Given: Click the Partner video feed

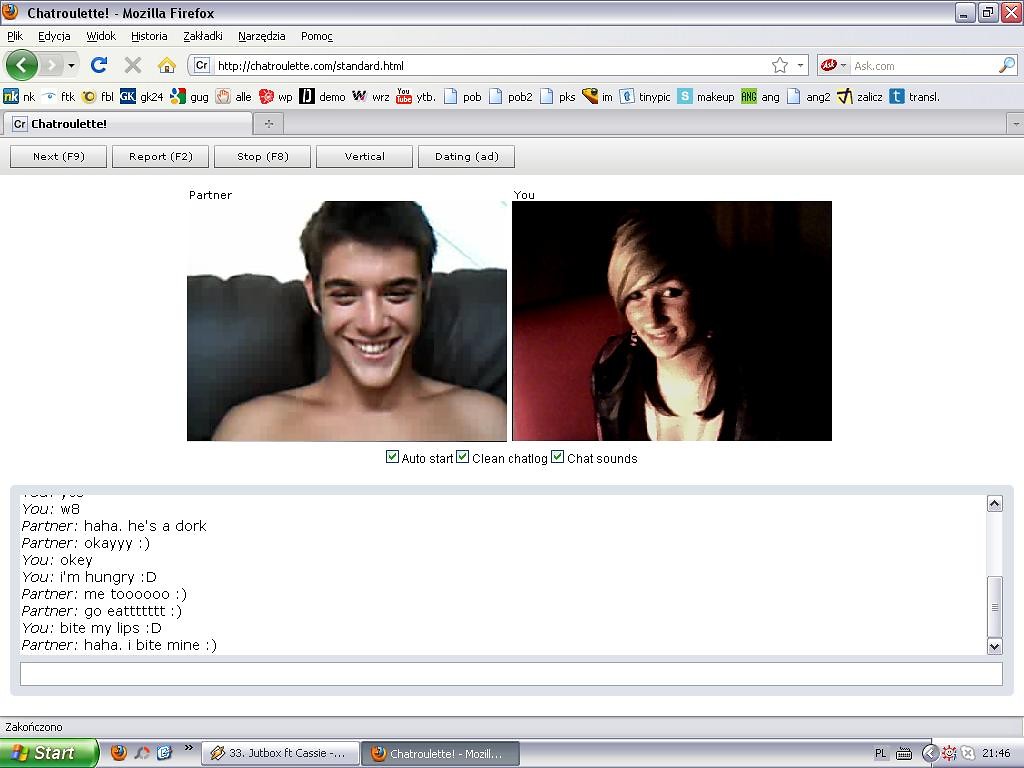Looking at the screenshot, I should (347, 321).
